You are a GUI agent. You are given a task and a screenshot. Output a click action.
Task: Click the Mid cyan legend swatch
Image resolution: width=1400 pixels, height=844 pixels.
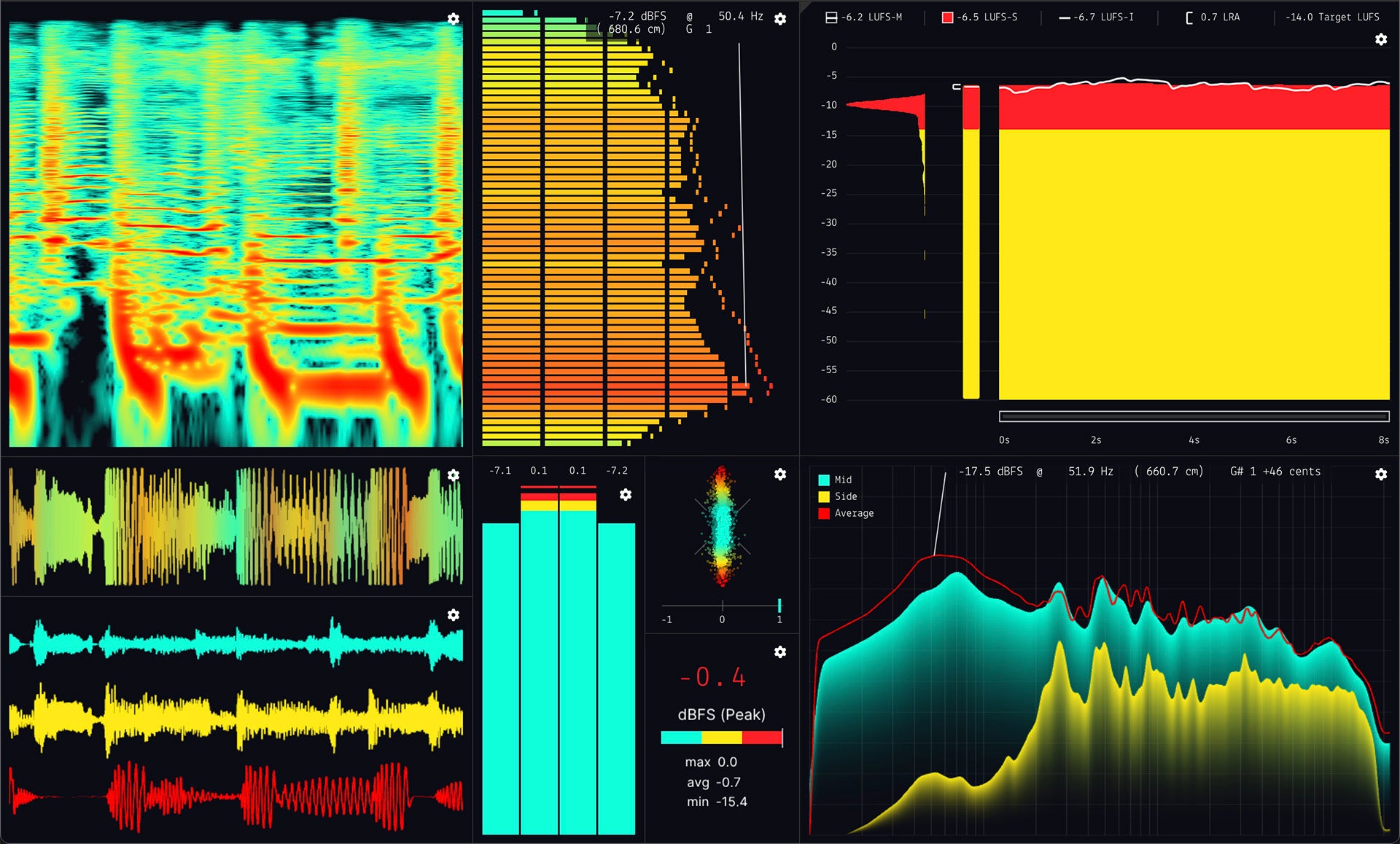coord(824,480)
